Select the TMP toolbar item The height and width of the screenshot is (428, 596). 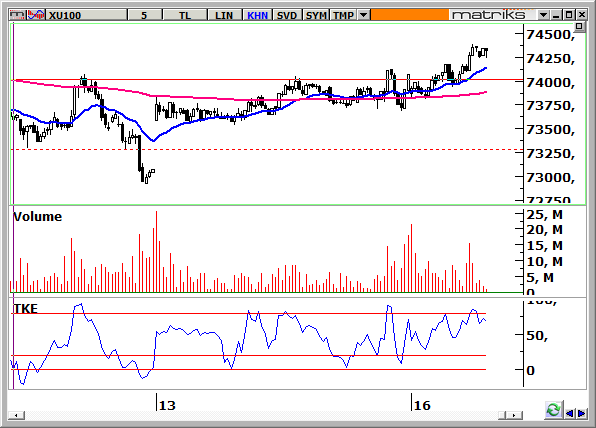point(344,15)
